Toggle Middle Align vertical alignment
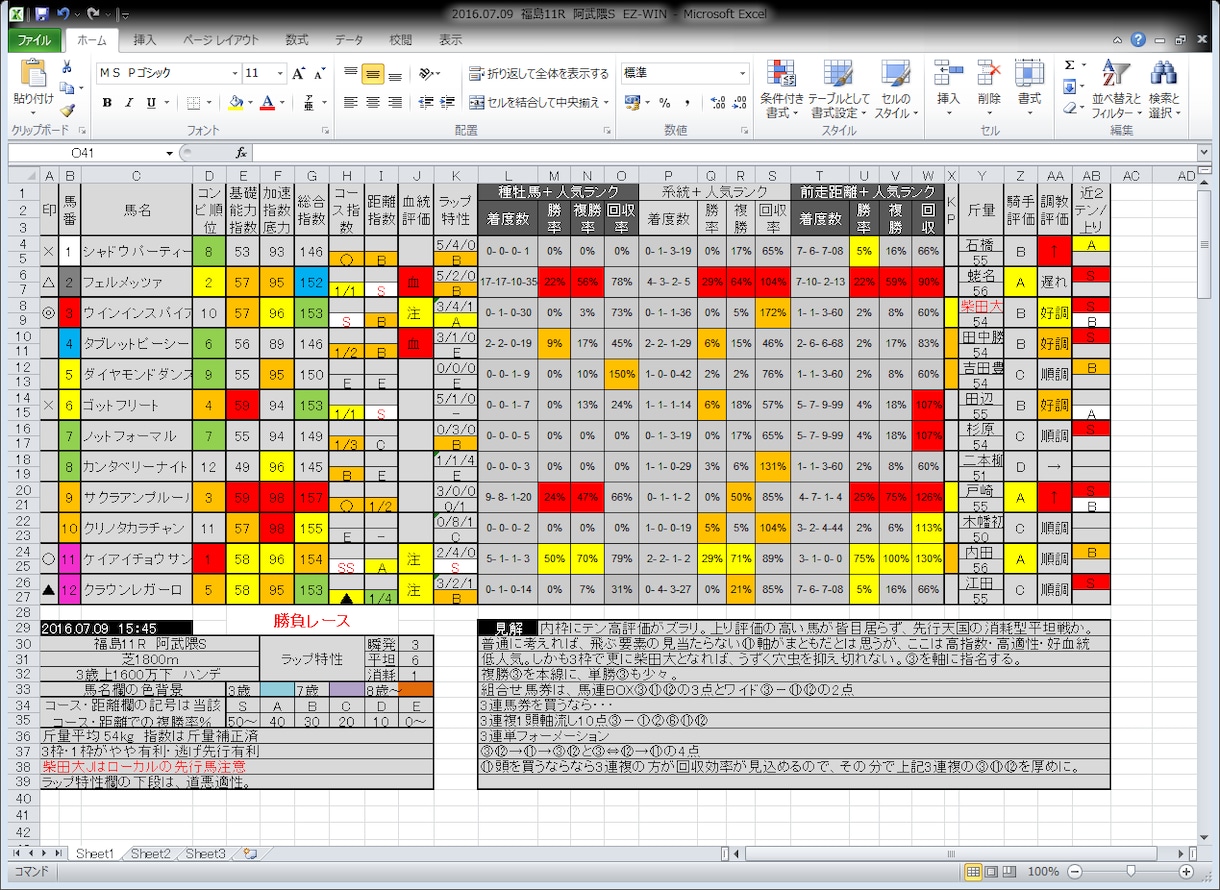The height and width of the screenshot is (890, 1220). tap(373, 74)
